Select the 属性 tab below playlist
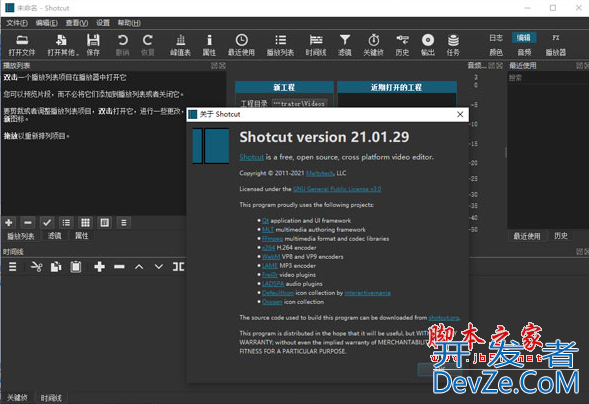 [x=82, y=236]
